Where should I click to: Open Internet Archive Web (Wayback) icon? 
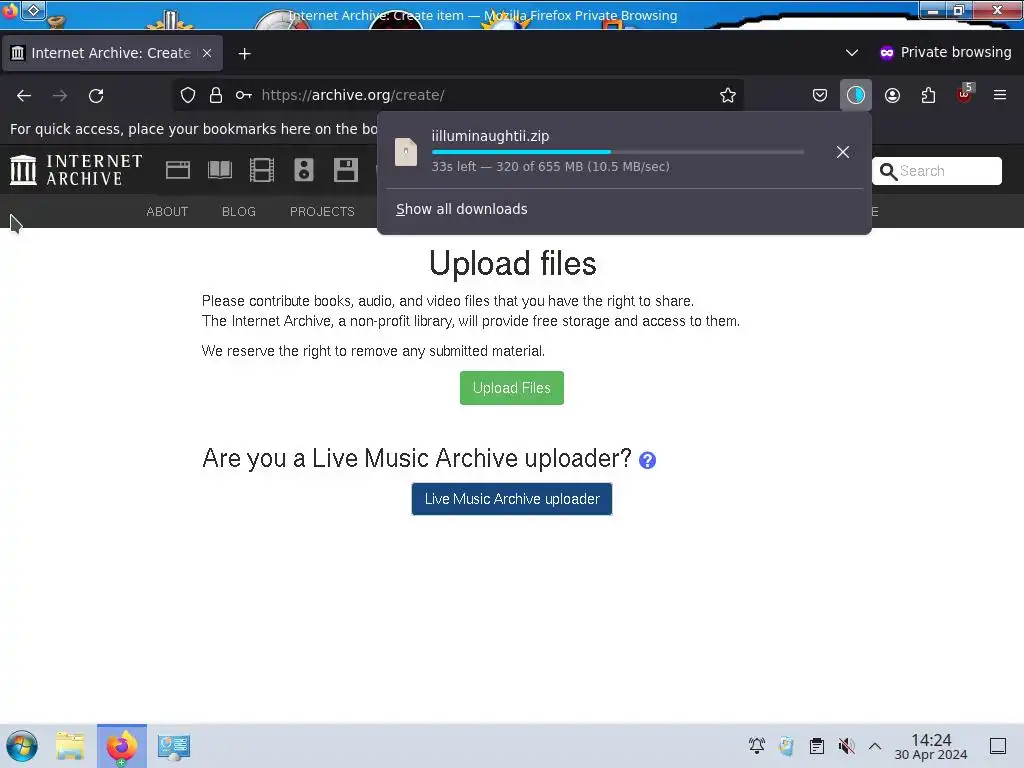coord(178,170)
